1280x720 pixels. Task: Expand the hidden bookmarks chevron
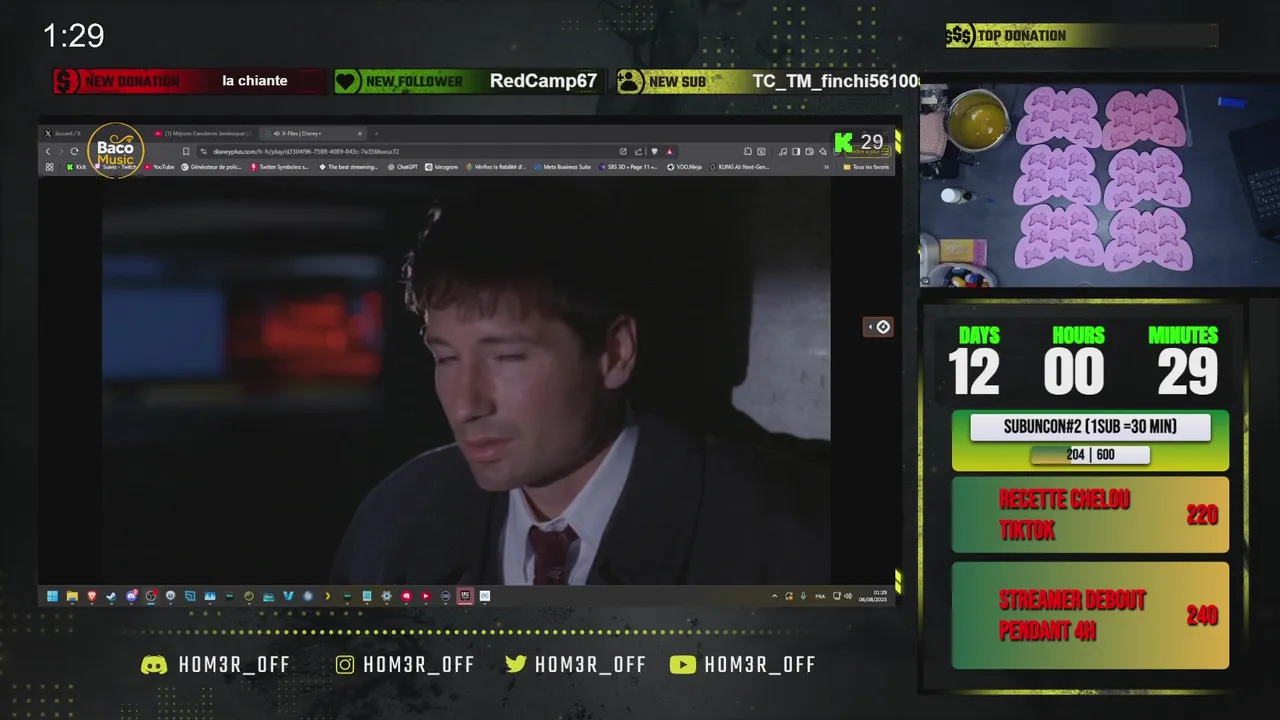pos(826,167)
